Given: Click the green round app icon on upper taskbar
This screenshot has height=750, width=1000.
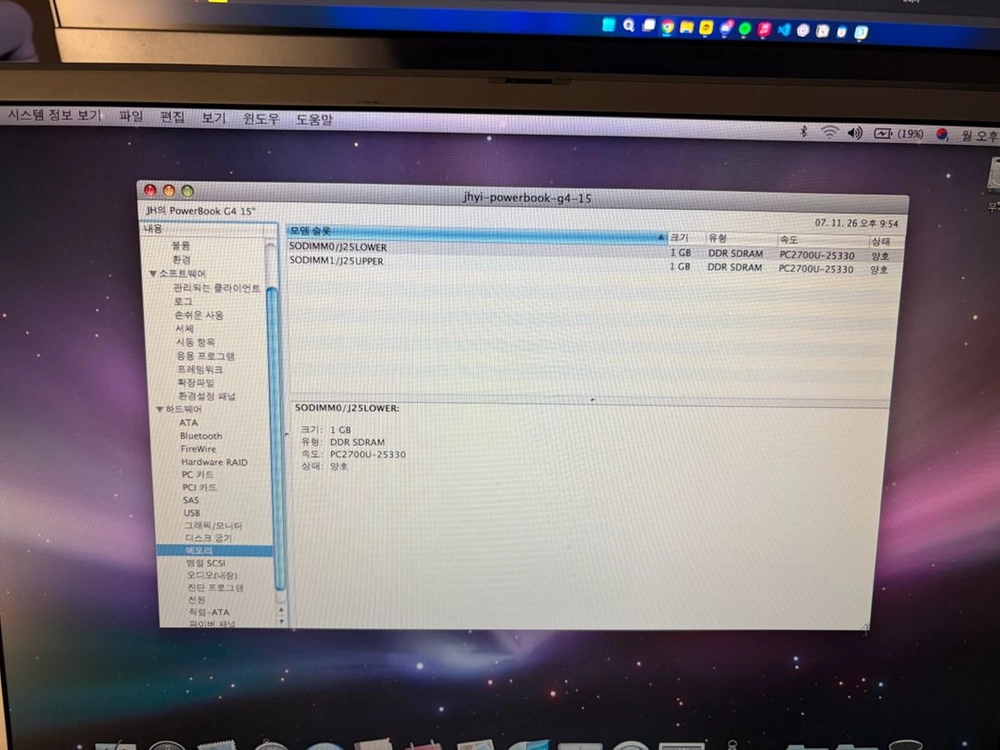Looking at the screenshot, I should [744, 29].
